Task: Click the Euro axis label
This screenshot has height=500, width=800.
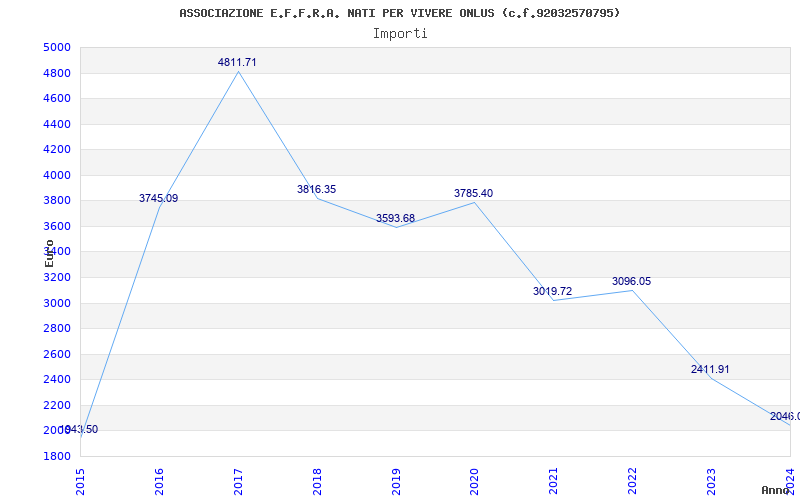Action: pos(49,253)
